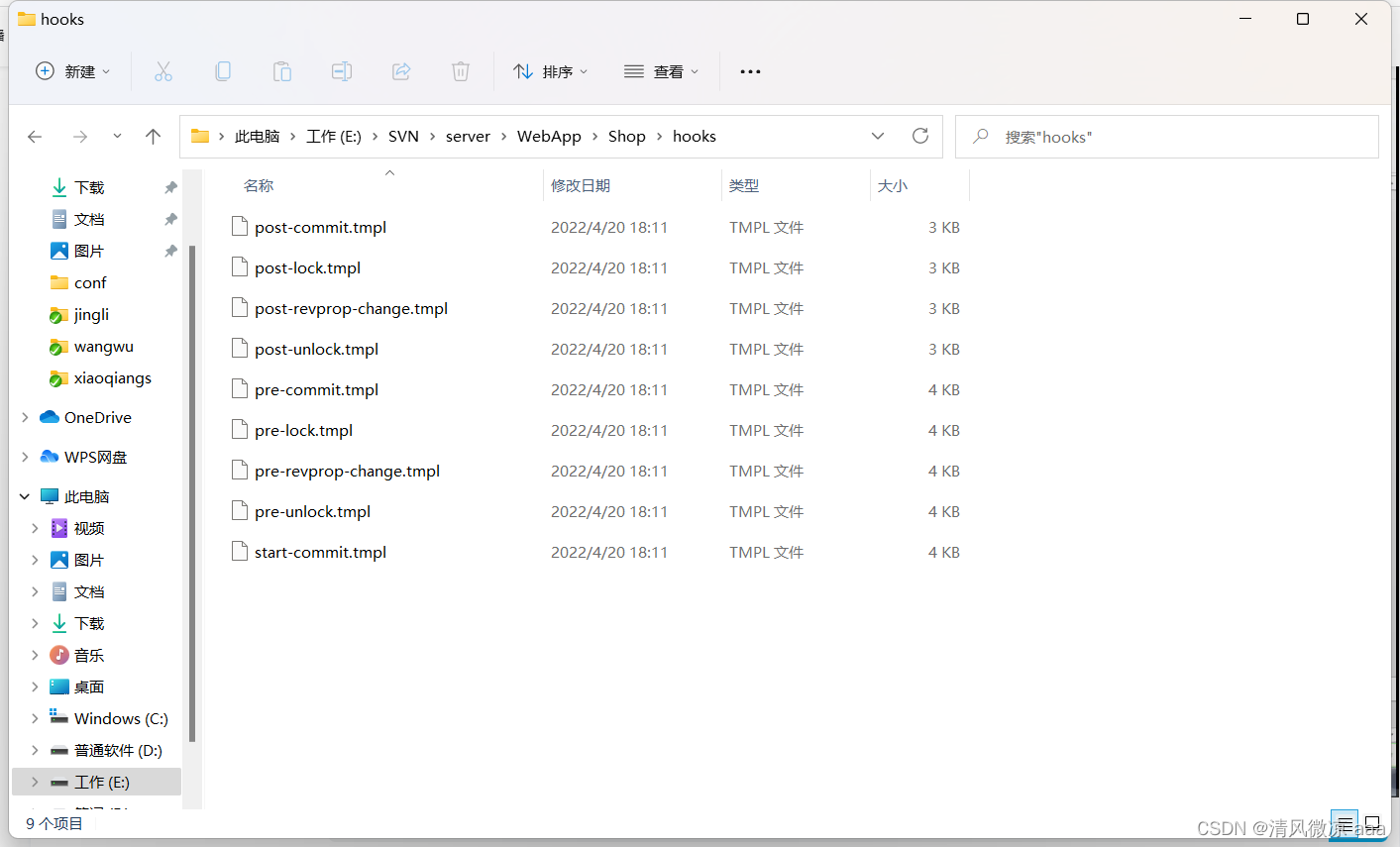Screen dimensions: 1400x847
Task: Select 音乐 under 此电脑
Action: tap(89, 655)
